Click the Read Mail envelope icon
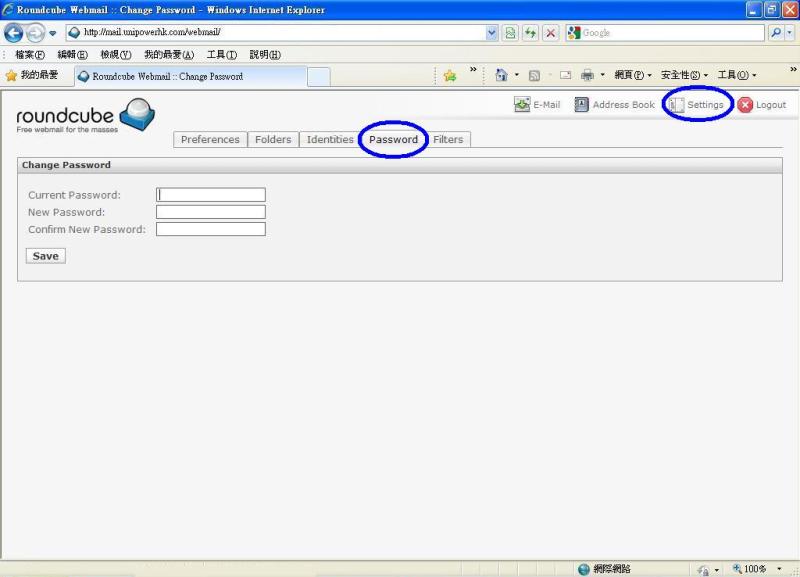Viewport: 800px width, 577px height. coord(565,76)
